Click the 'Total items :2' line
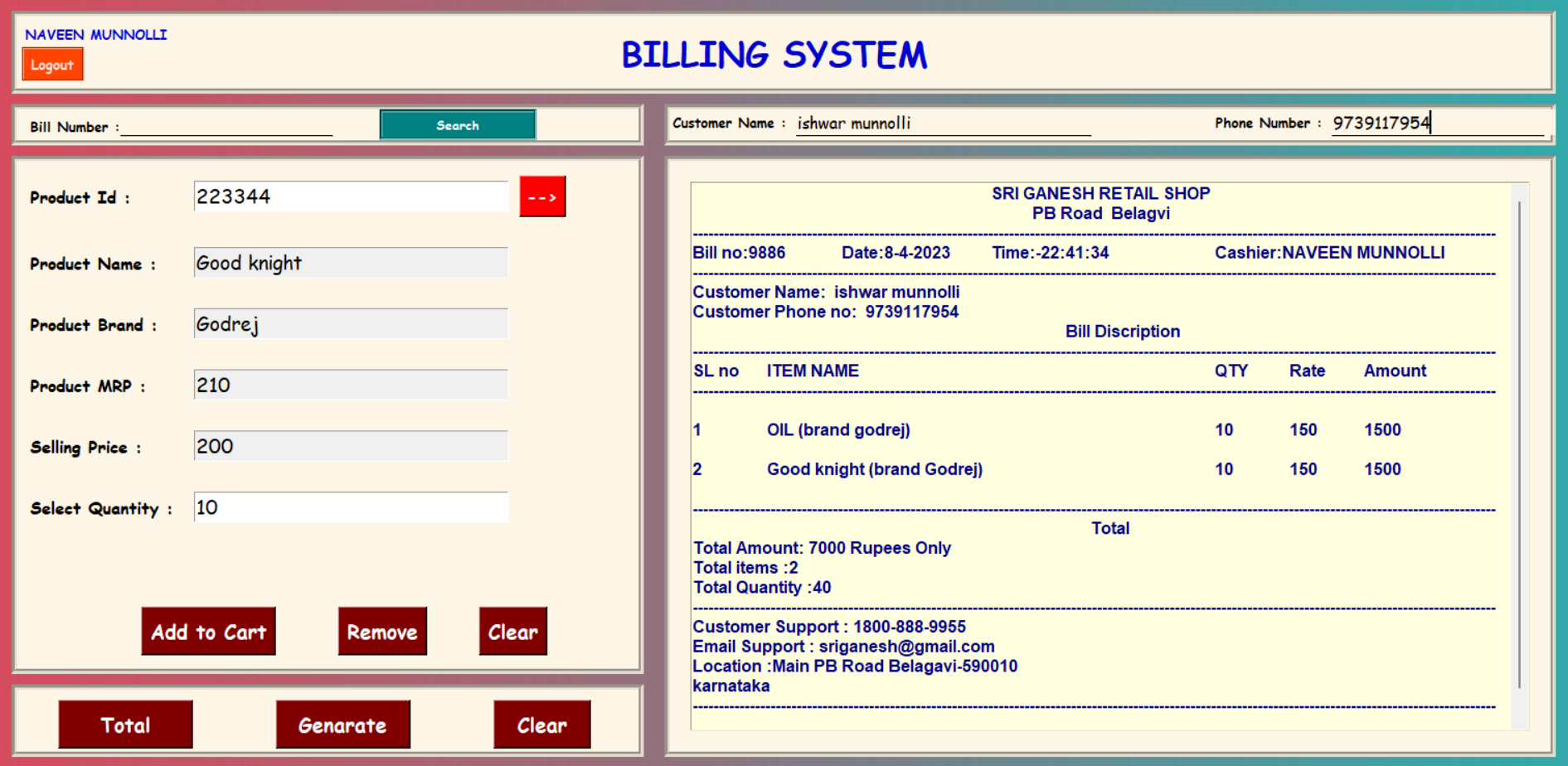The height and width of the screenshot is (766, 1568). pyautogui.click(x=745, y=568)
